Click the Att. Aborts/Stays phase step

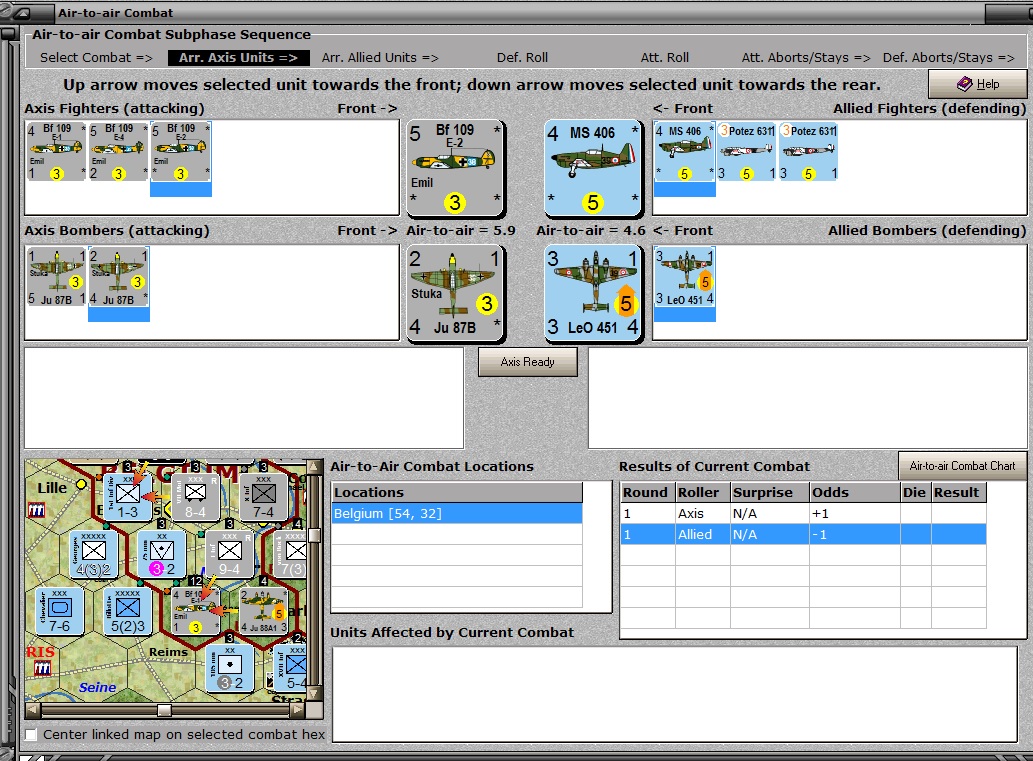[806, 57]
